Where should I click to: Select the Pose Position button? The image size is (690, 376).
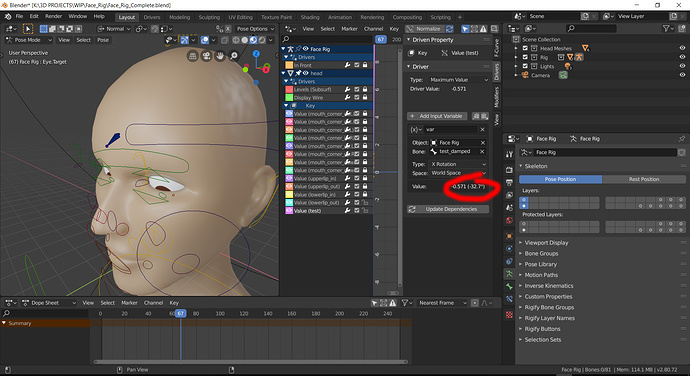coord(560,179)
